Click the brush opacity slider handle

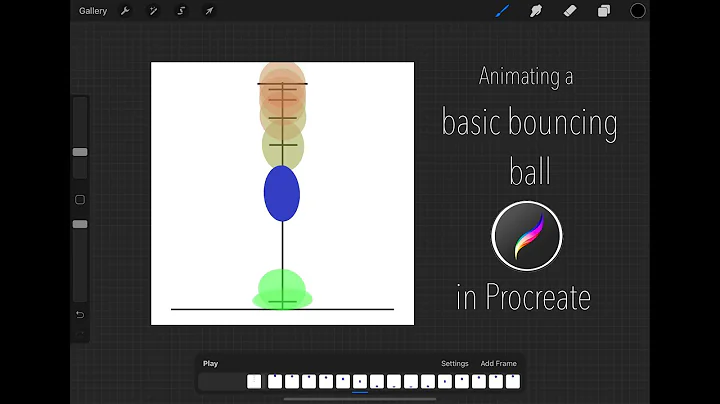(x=80, y=224)
